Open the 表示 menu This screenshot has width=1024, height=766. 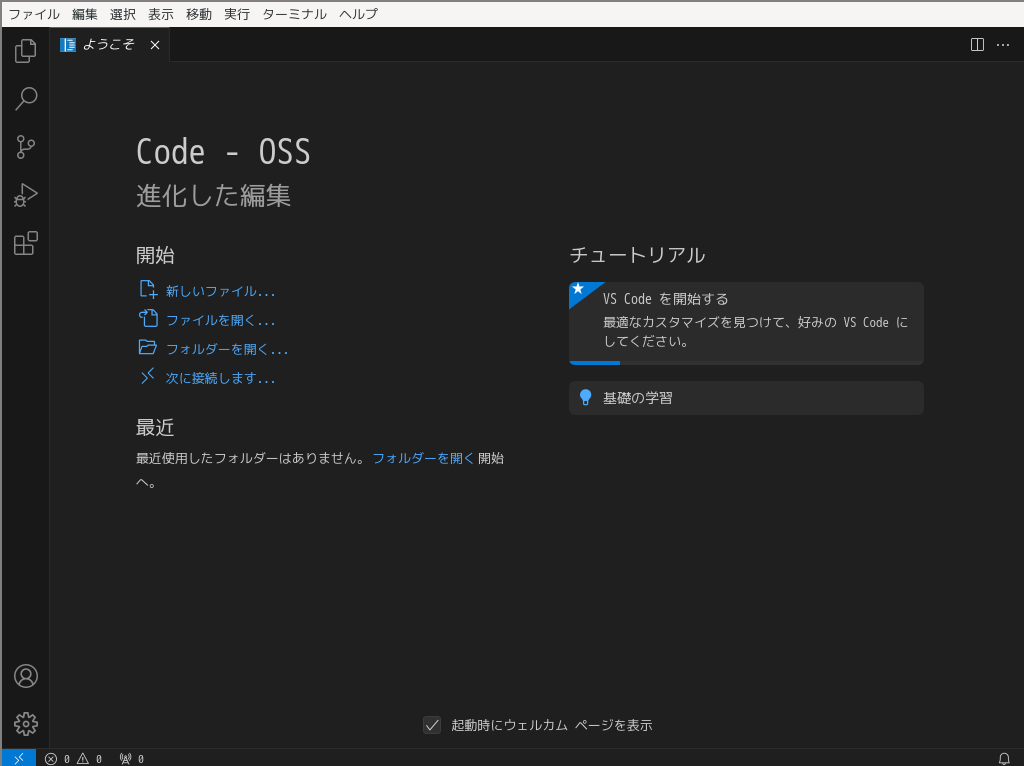pyautogui.click(x=161, y=14)
